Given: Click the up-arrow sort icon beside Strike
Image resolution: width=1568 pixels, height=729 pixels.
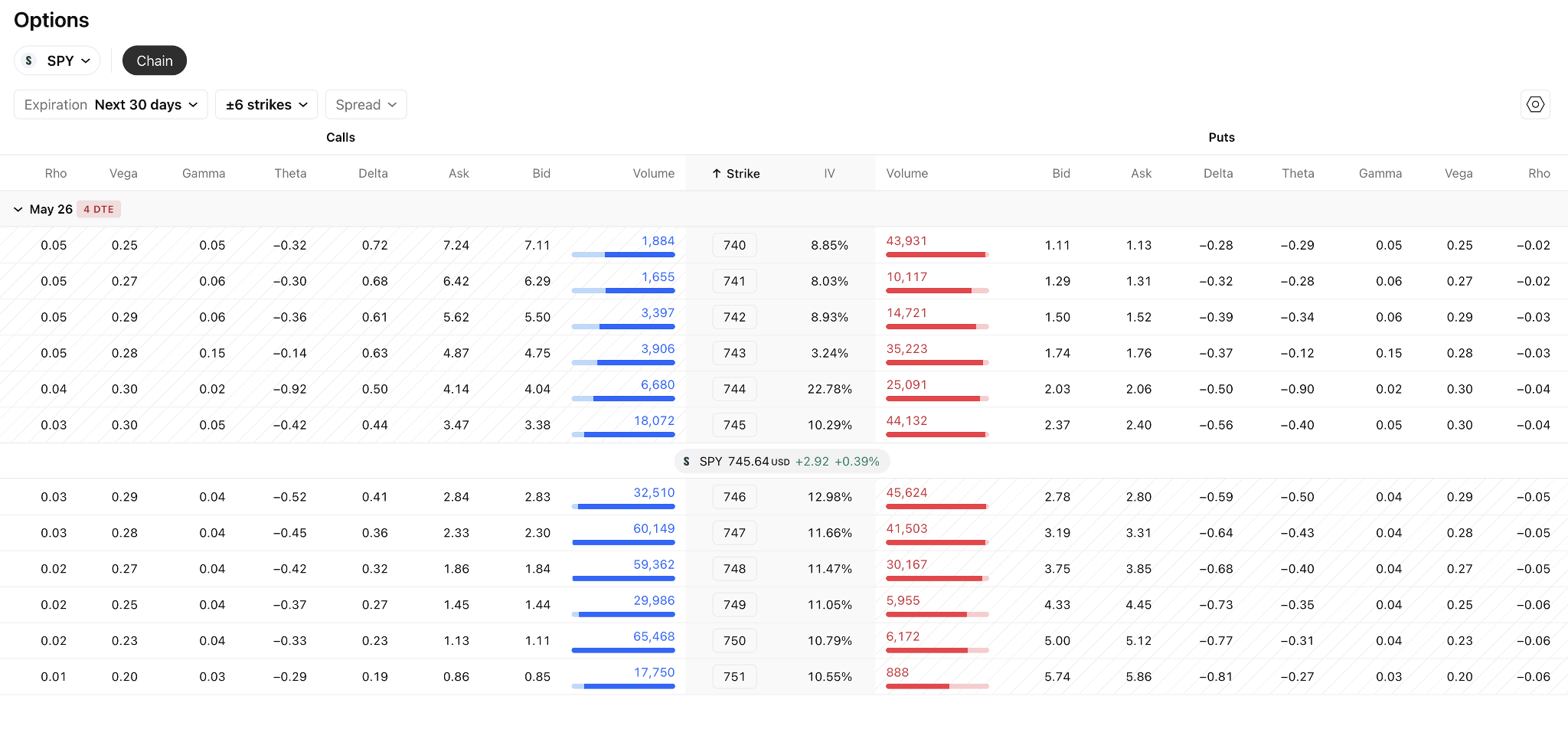Looking at the screenshot, I should coord(717,174).
